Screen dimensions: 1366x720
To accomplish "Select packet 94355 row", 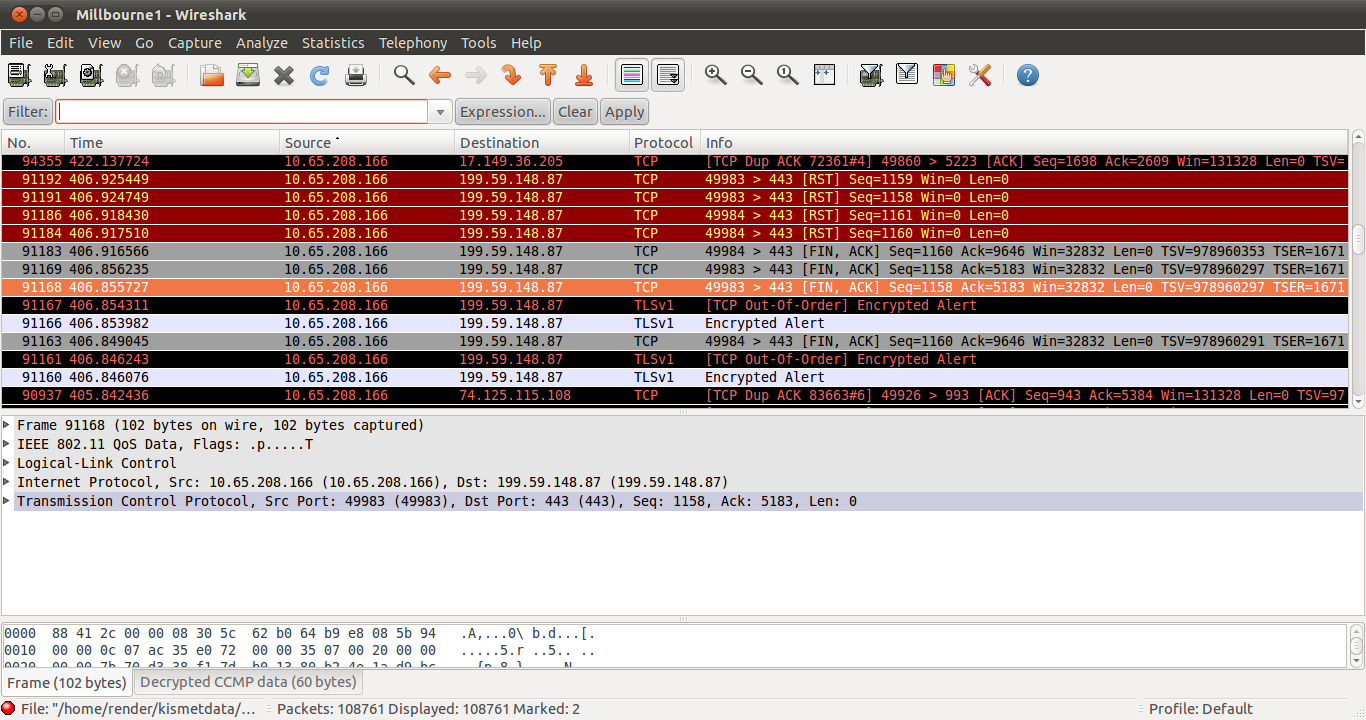I will pos(675,161).
